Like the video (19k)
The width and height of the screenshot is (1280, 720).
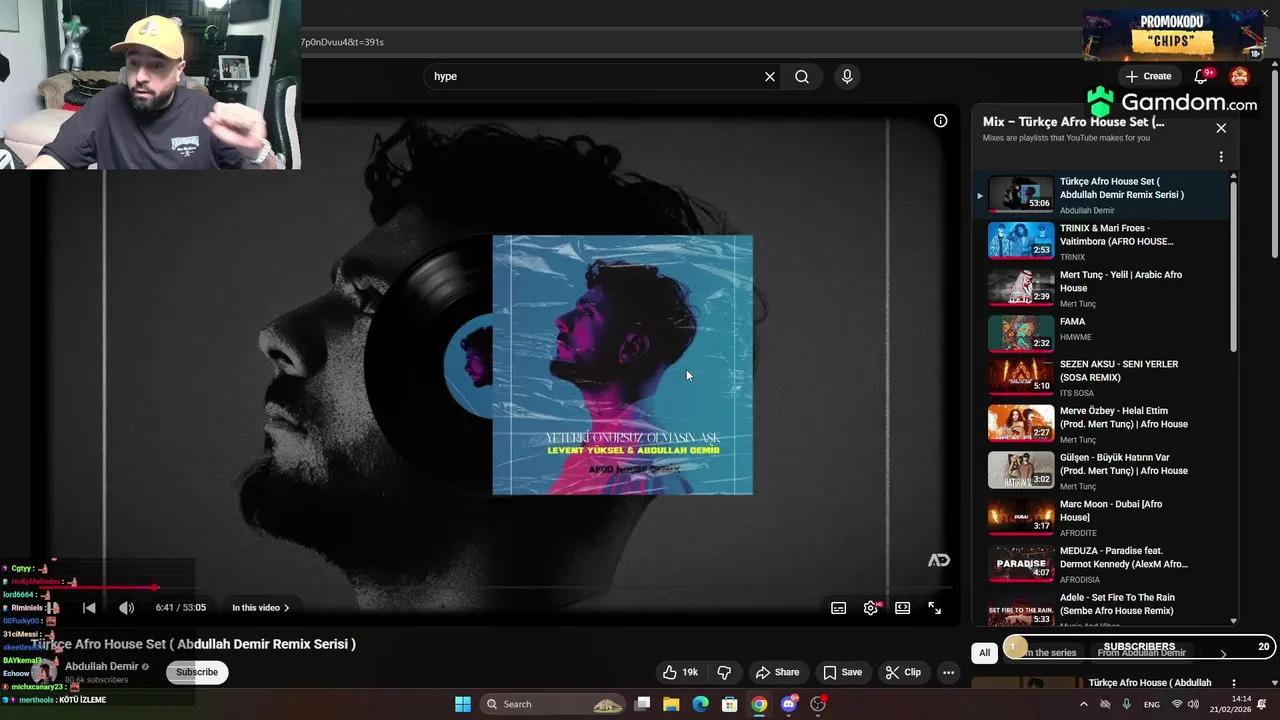tap(680, 672)
